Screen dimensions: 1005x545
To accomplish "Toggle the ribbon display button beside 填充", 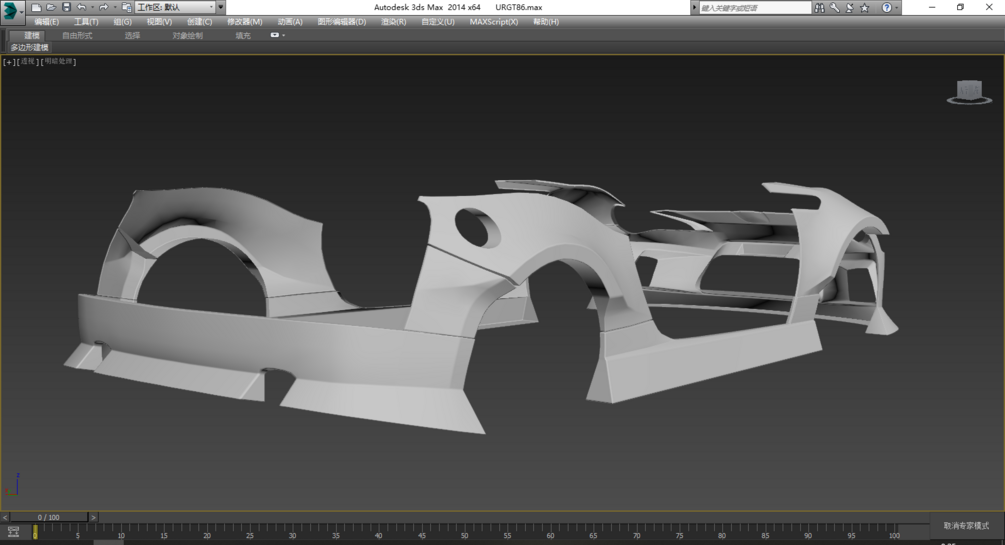I will [276, 35].
